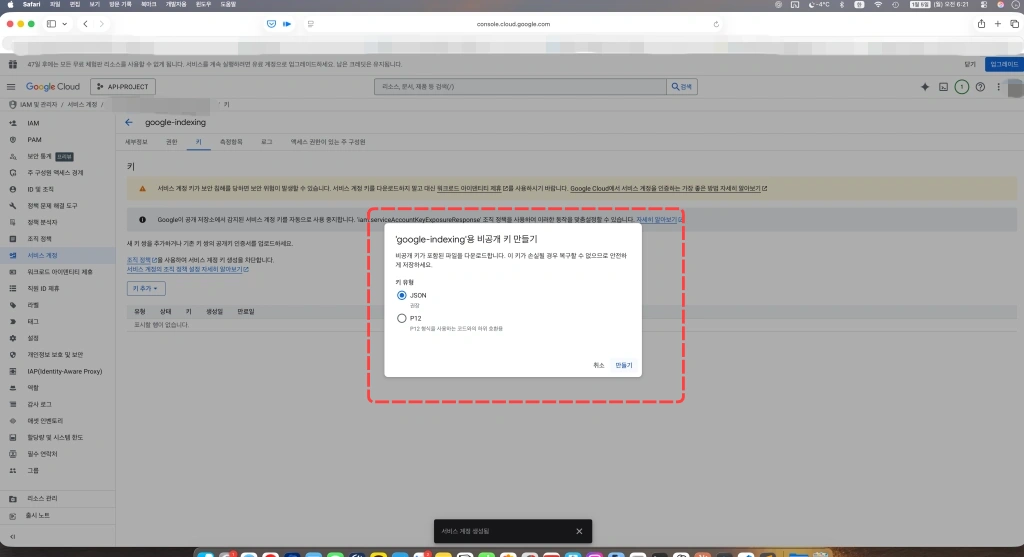
Task: Open the notifications badge showing 1
Action: [961, 87]
